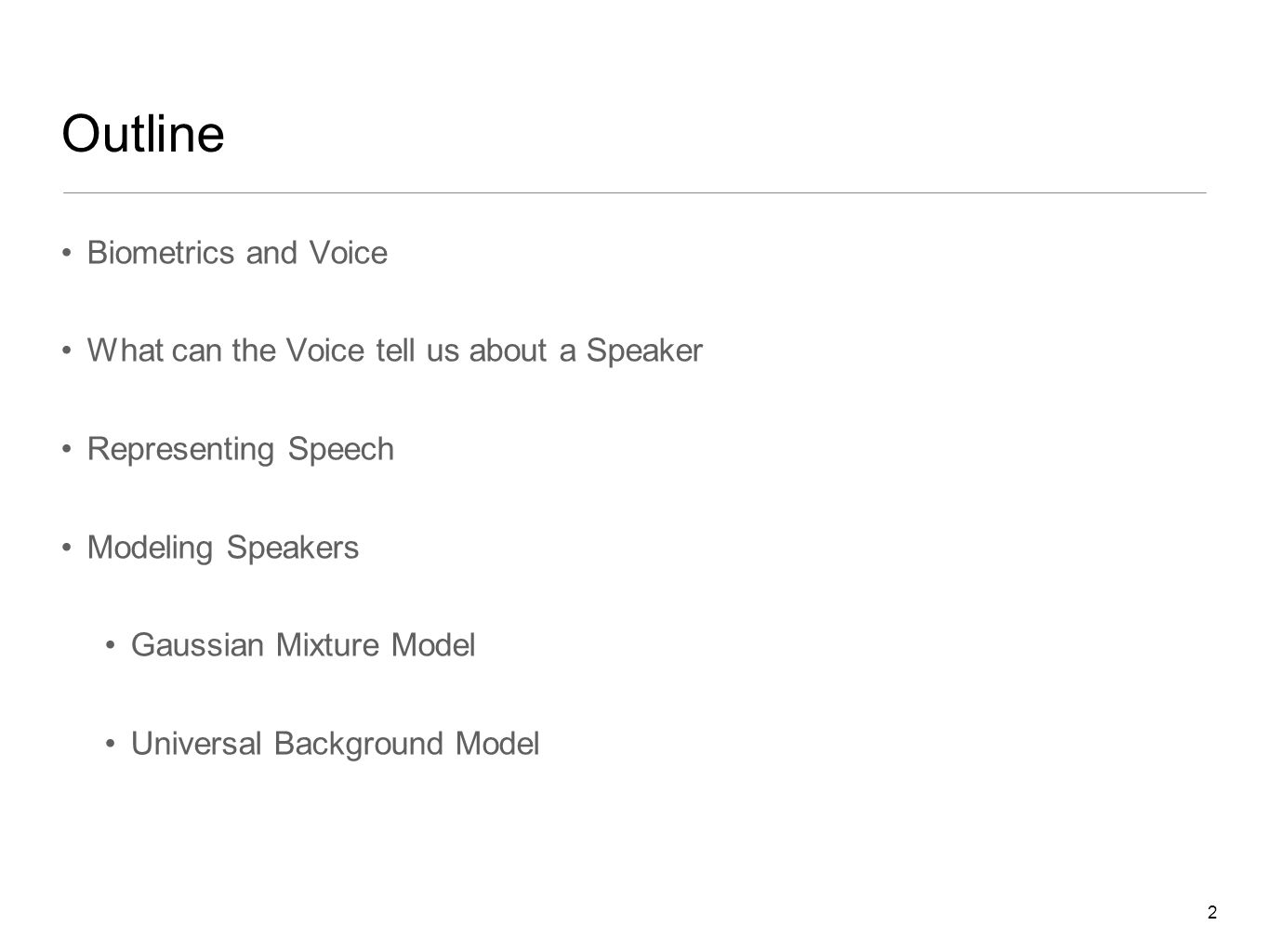Click the Outline slide title
Viewport: 1269px width, 952px height.
[x=143, y=135]
